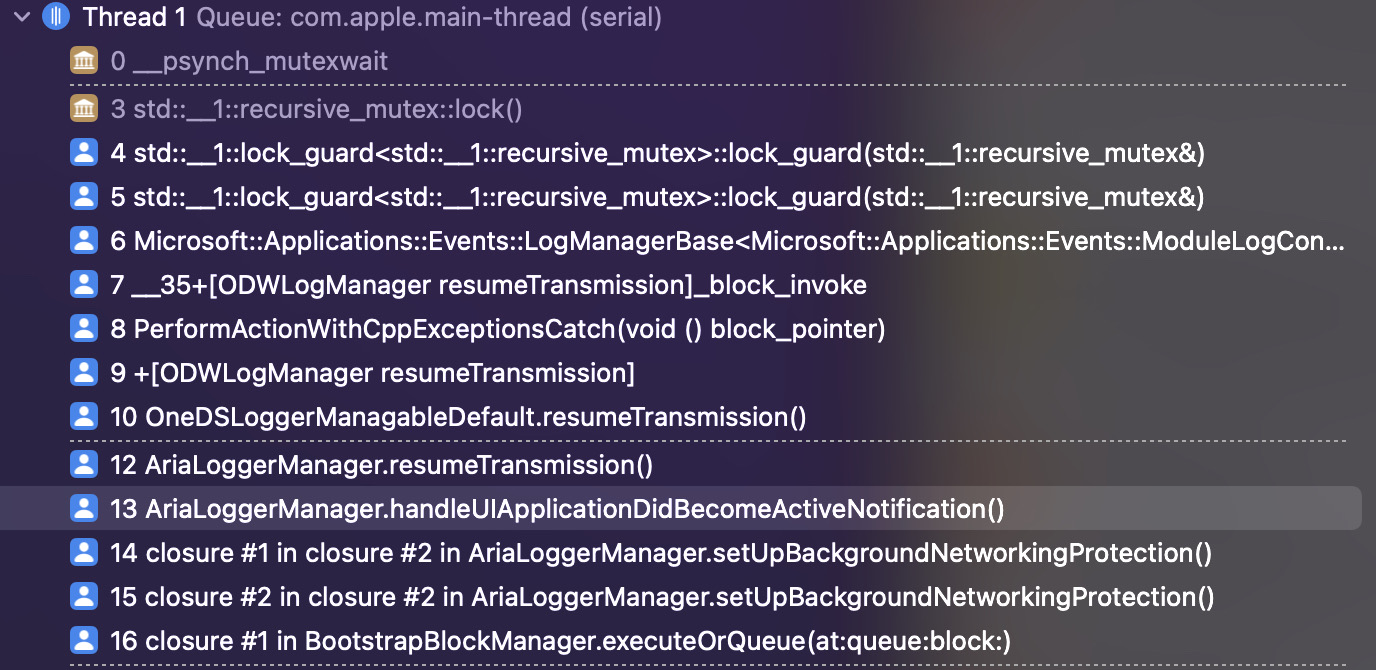1376x670 pixels.
Task: Click the user icon beside frame 6 LogManagerBase
Action: pos(84,240)
